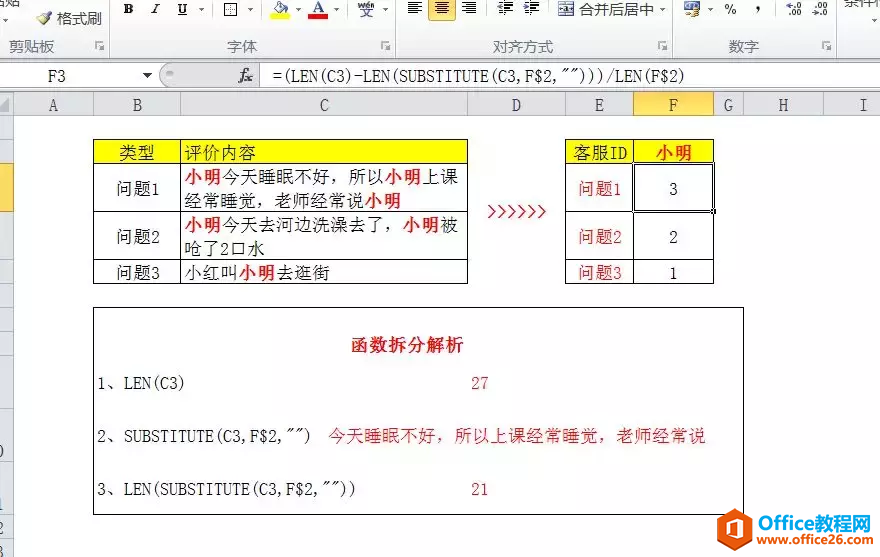
Task: Click the 客服ID header cell
Action: click(x=599, y=152)
